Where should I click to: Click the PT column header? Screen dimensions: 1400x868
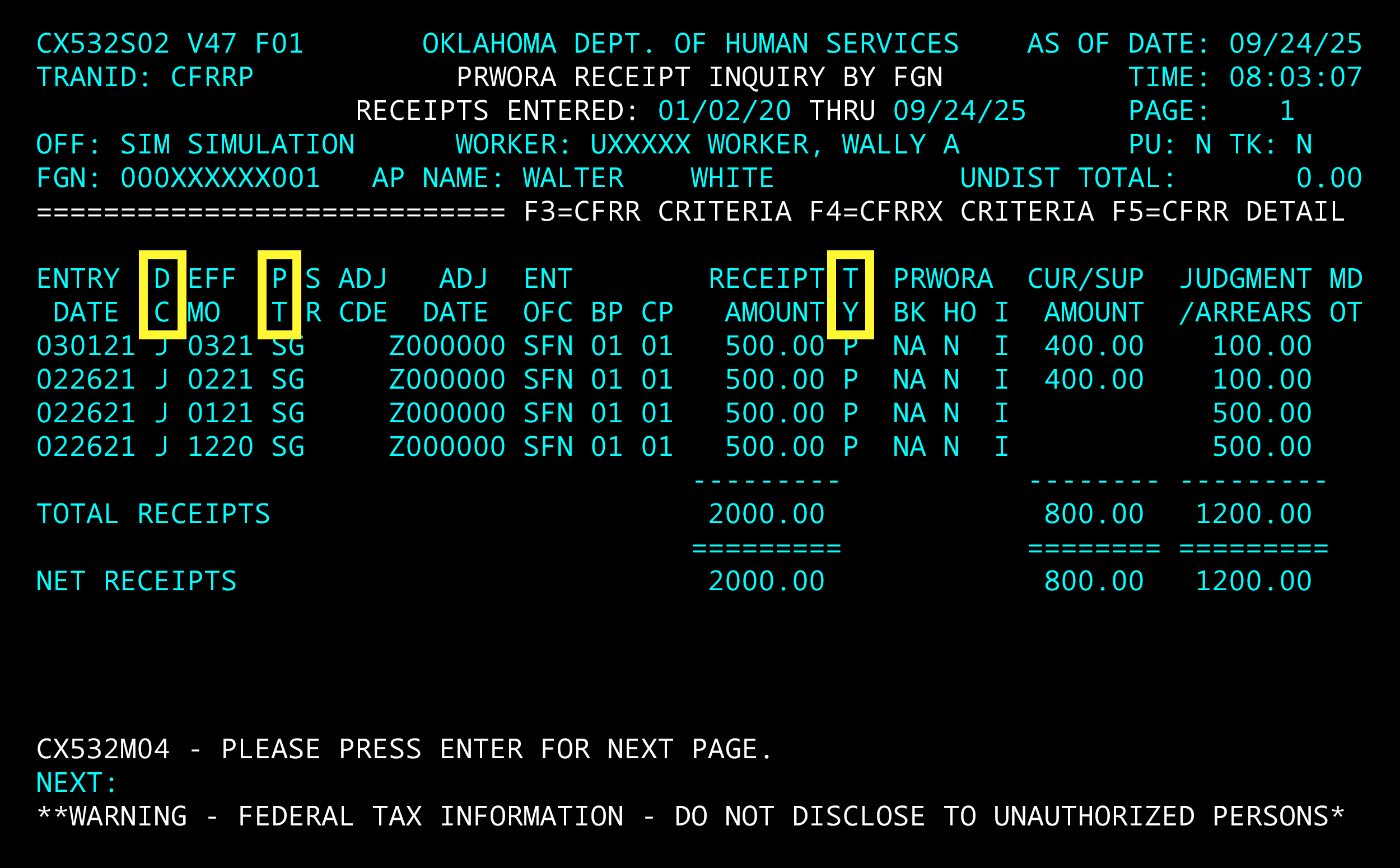coord(279,296)
